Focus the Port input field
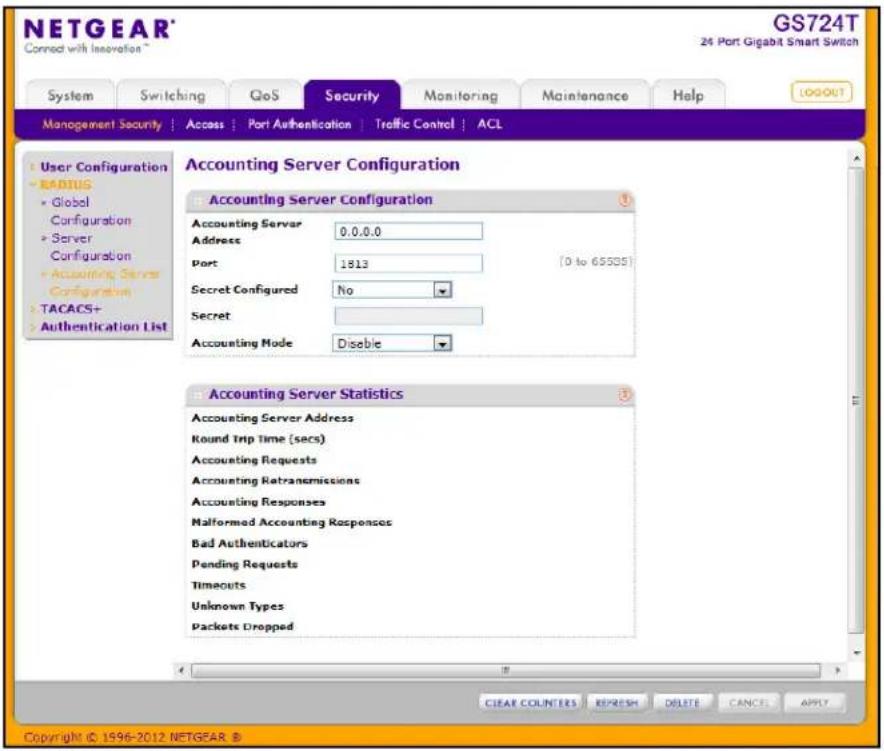This screenshot has width=884, height=751. [x=409, y=264]
